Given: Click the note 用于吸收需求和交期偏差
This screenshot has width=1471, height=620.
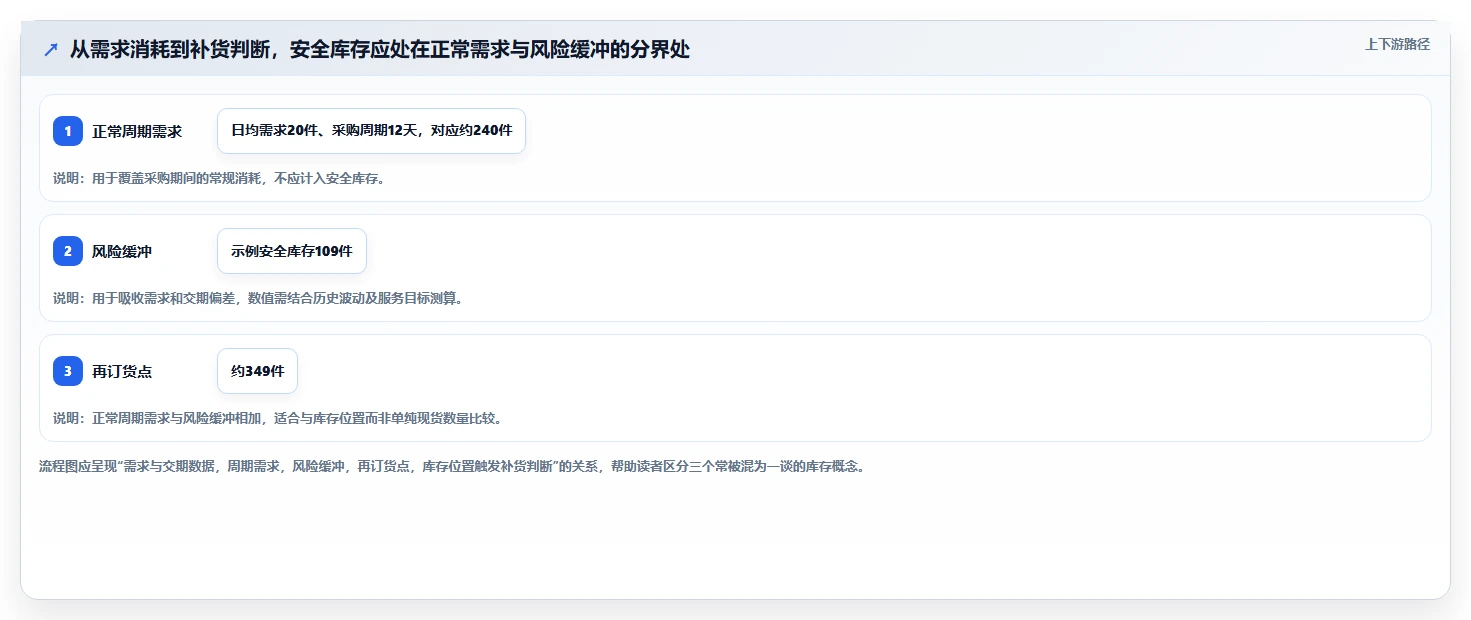Looking at the screenshot, I should tap(258, 298).
